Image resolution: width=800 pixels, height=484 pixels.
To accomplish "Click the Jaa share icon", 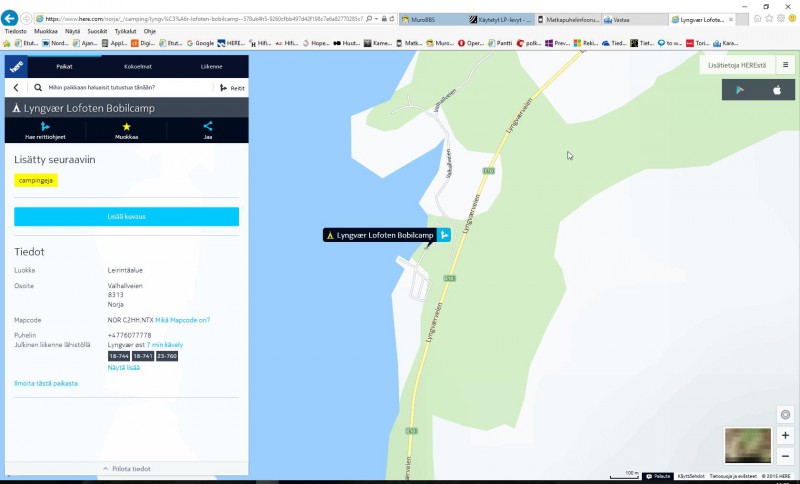I will coord(208,126).
